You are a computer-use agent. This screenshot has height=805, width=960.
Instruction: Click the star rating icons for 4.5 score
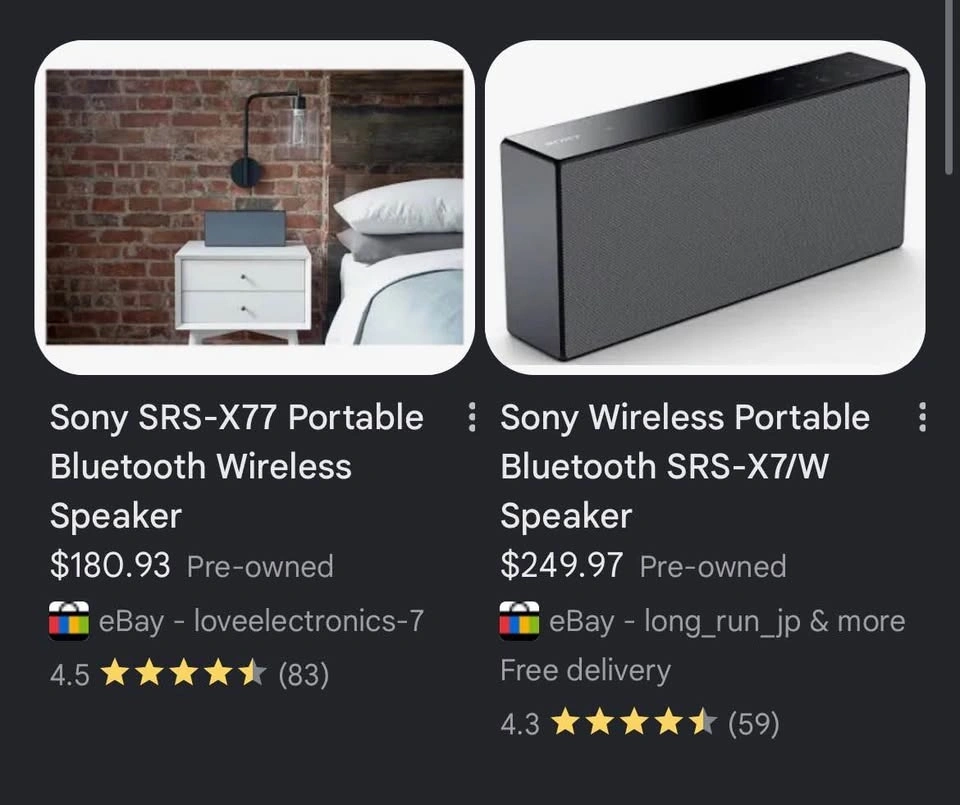(x=183, y=674)
